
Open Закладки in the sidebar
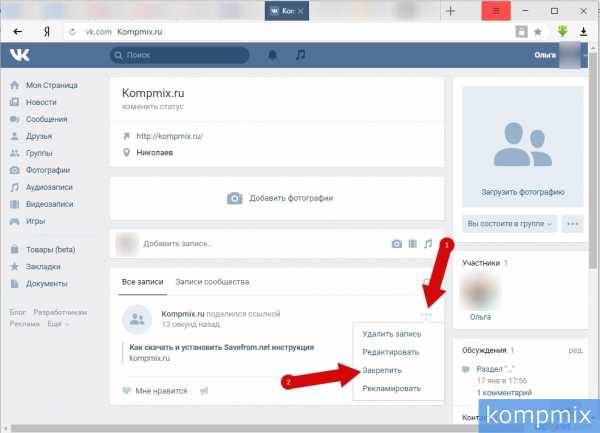click(x=35, y=266)
